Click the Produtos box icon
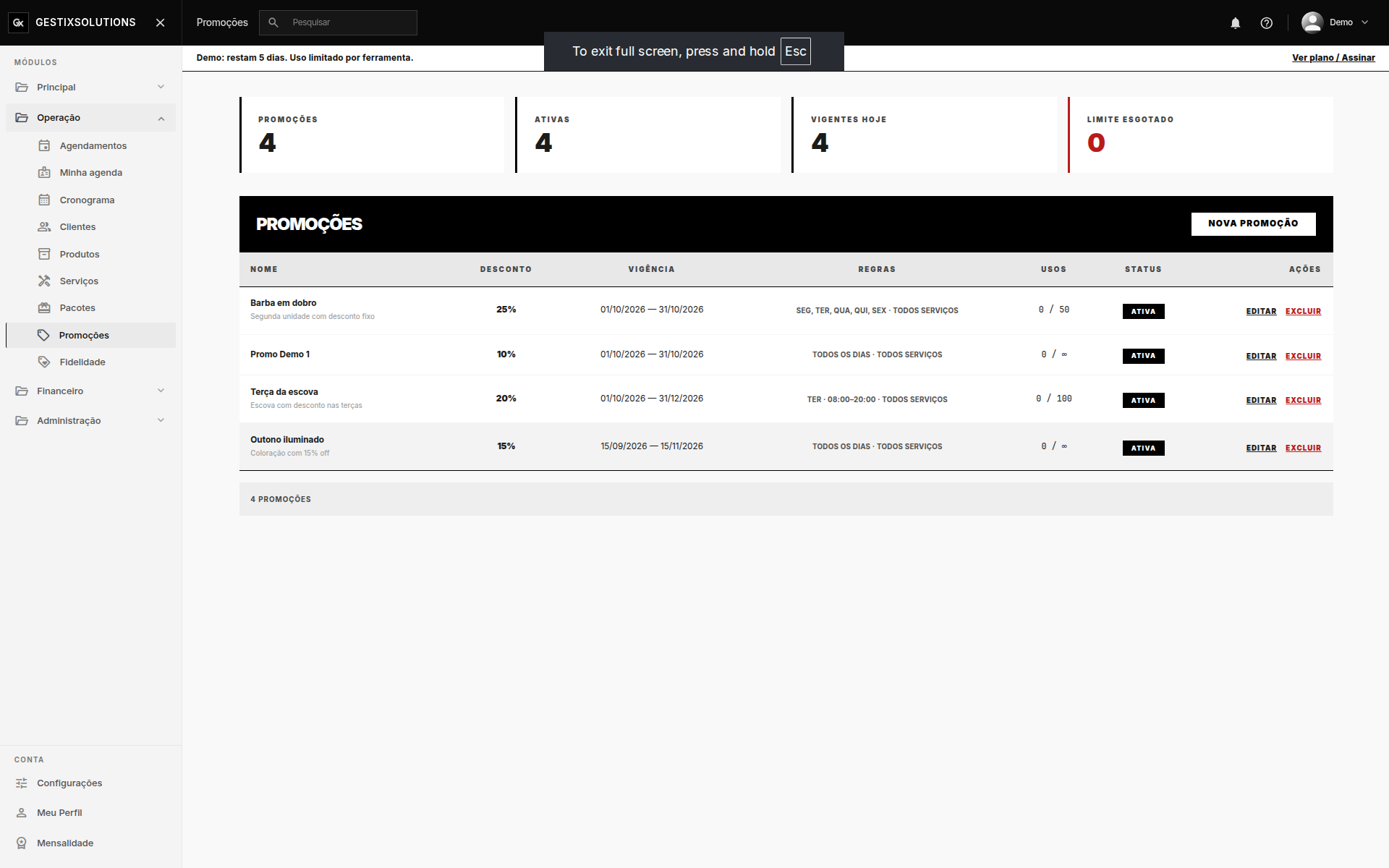Viewport: 1389px width, 868px height. click(x=44, y=254)
